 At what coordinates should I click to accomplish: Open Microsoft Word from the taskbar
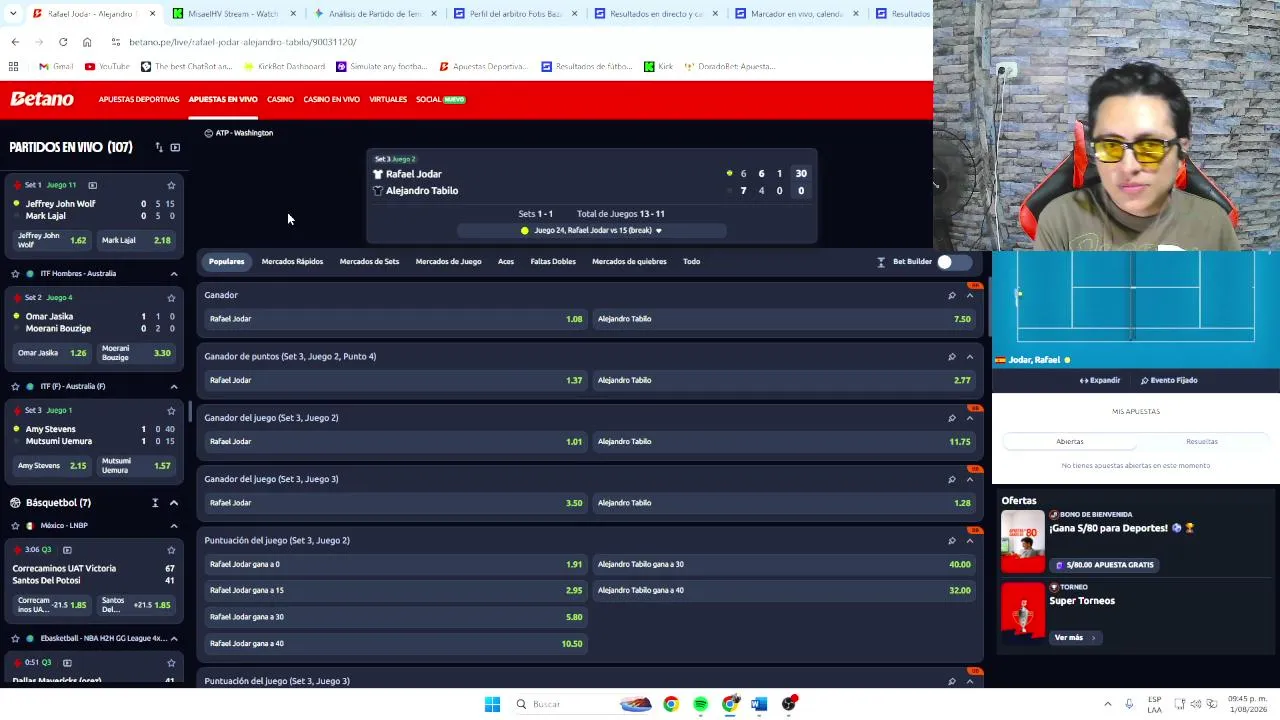tap(759, 704)
